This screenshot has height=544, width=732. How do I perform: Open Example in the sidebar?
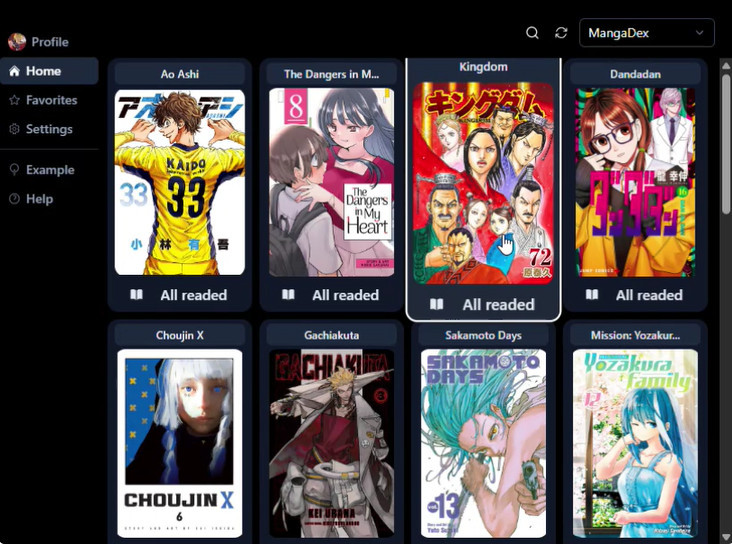[49, 170]
